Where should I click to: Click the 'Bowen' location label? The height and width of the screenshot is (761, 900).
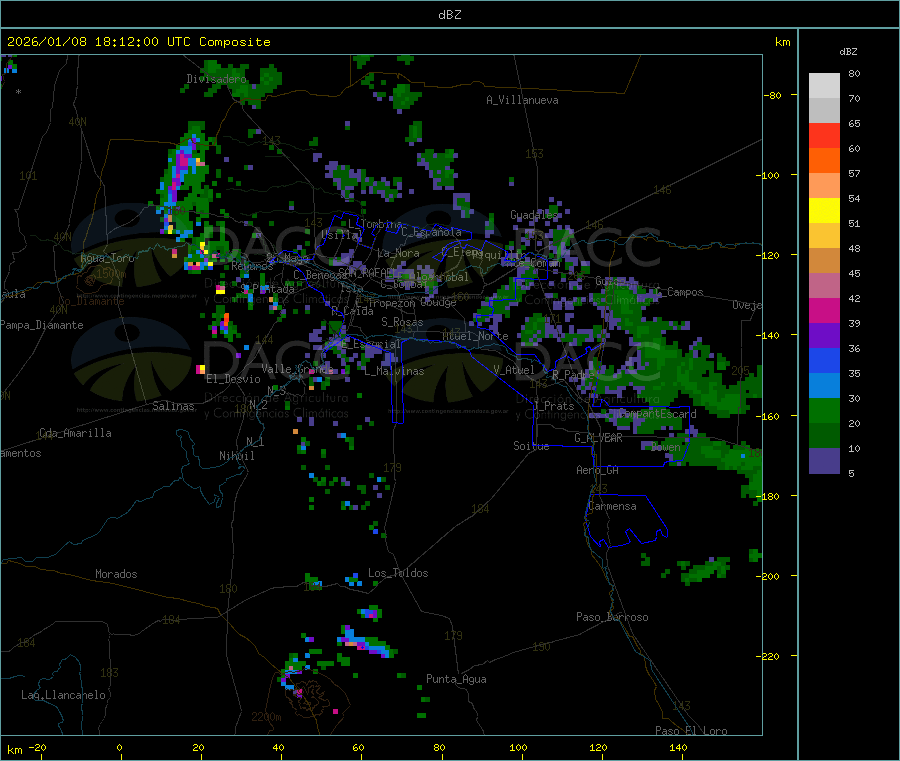click(666, 446)
